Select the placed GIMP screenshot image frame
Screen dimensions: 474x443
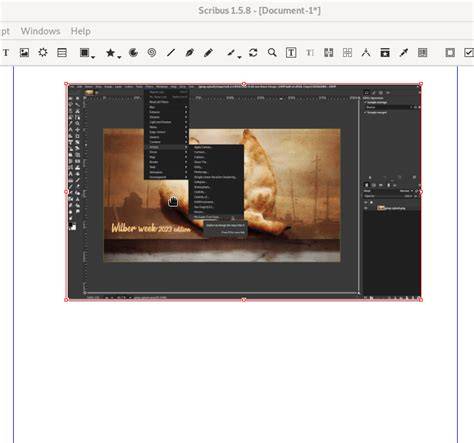pos(243,192)
